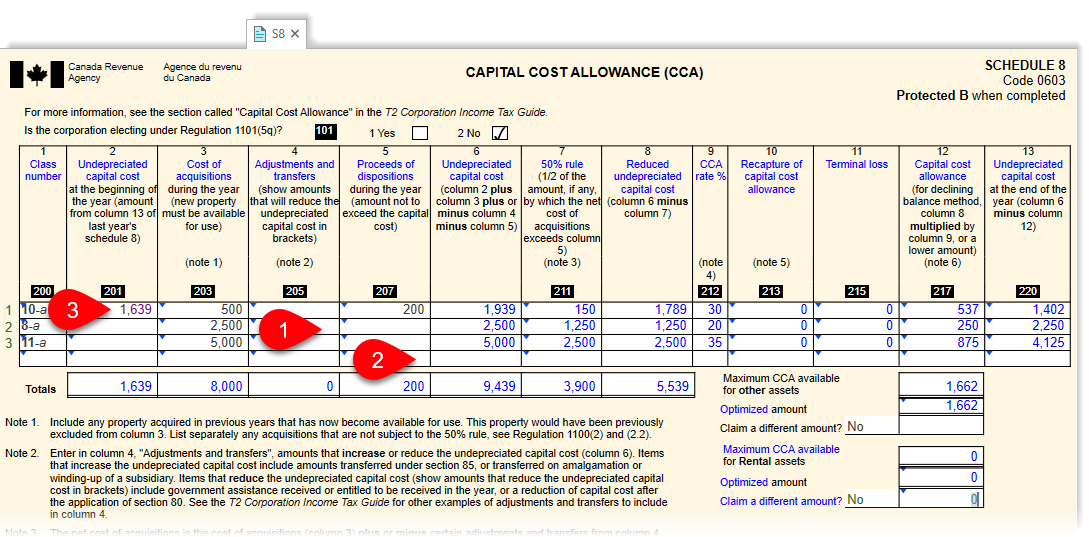Click the CCA rate cell showing 35

click(x=710, y=342)
